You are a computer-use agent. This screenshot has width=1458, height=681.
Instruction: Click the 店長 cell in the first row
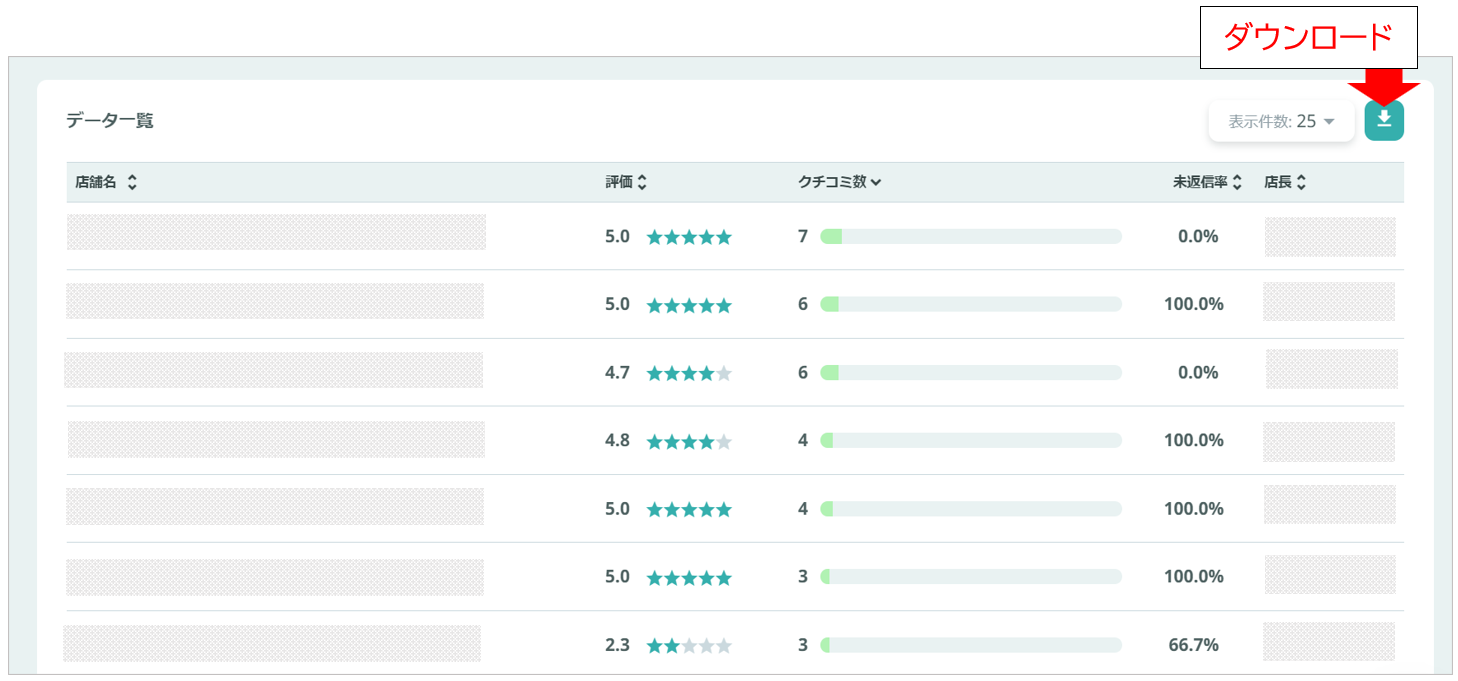pos(1329,237)
